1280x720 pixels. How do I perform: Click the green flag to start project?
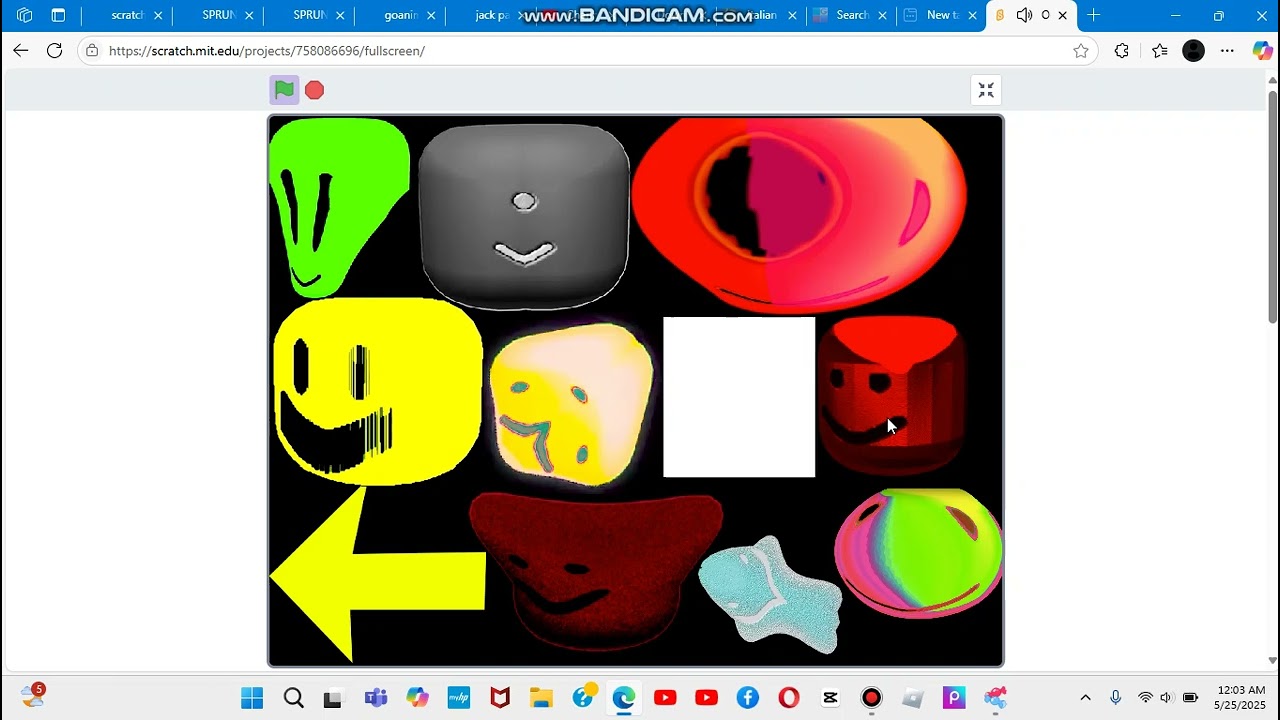pos(284,90)
